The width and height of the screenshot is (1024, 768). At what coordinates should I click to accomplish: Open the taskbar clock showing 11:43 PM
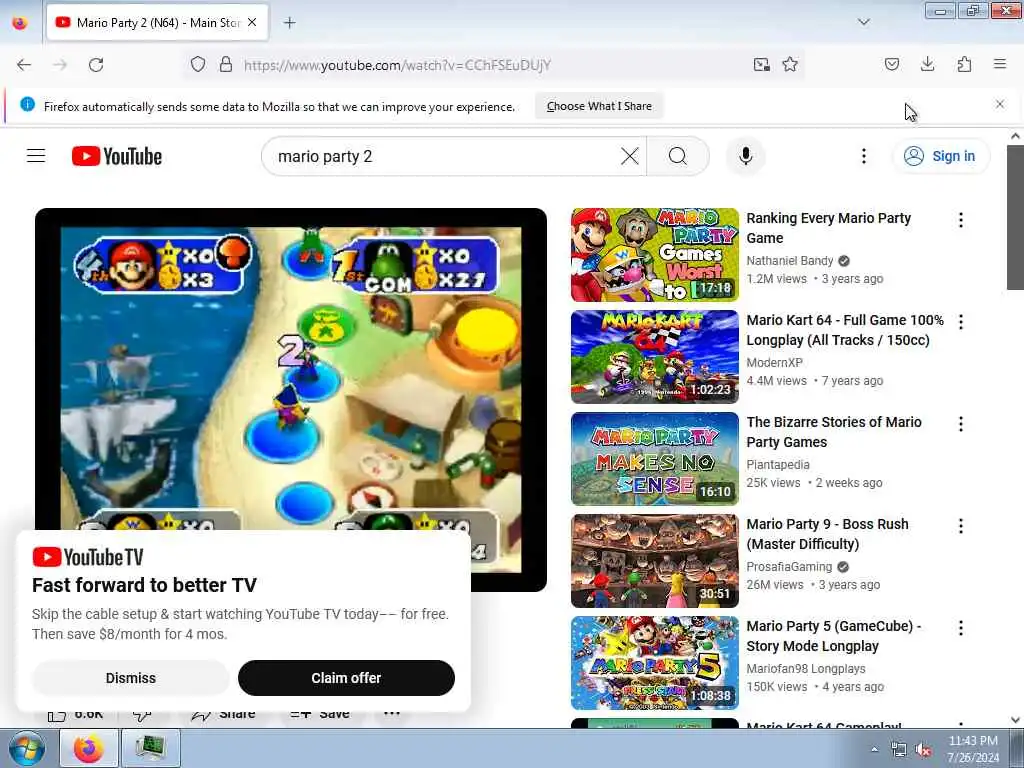[x=973, y=749]
